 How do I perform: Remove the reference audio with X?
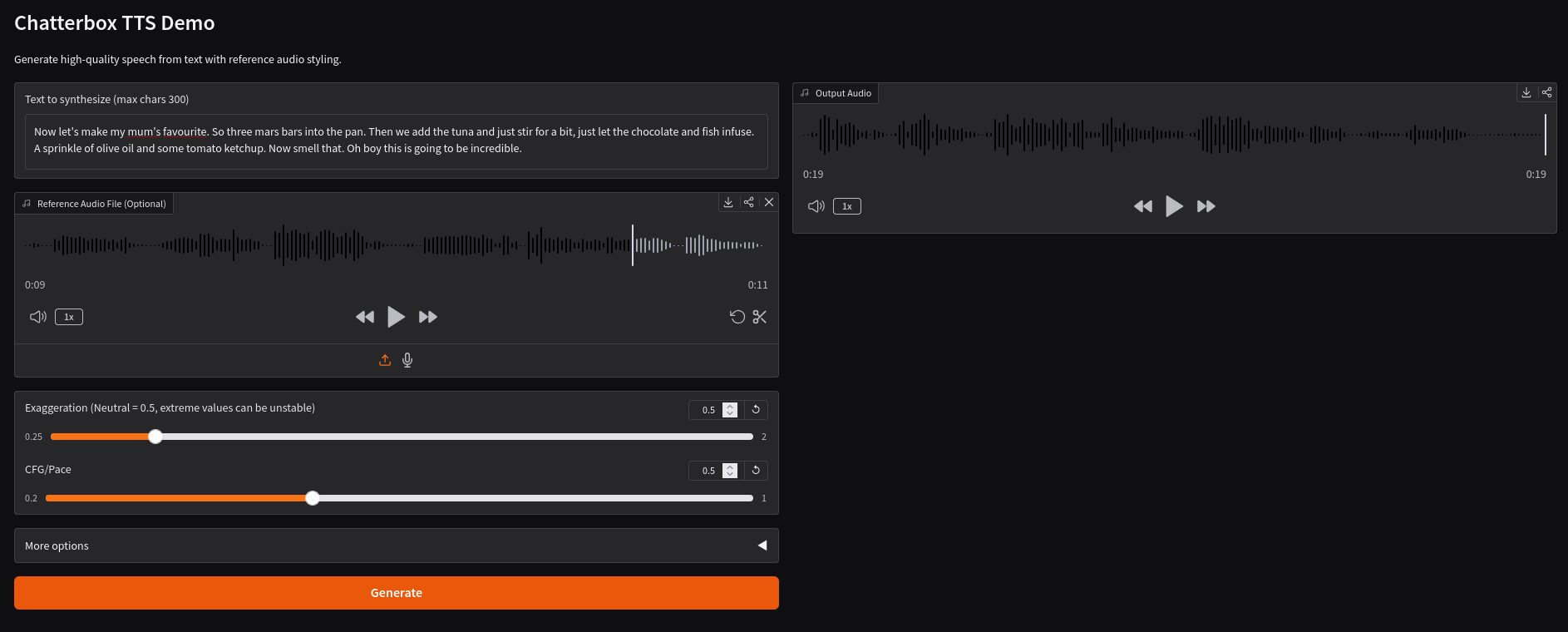[x=769, y=202]
